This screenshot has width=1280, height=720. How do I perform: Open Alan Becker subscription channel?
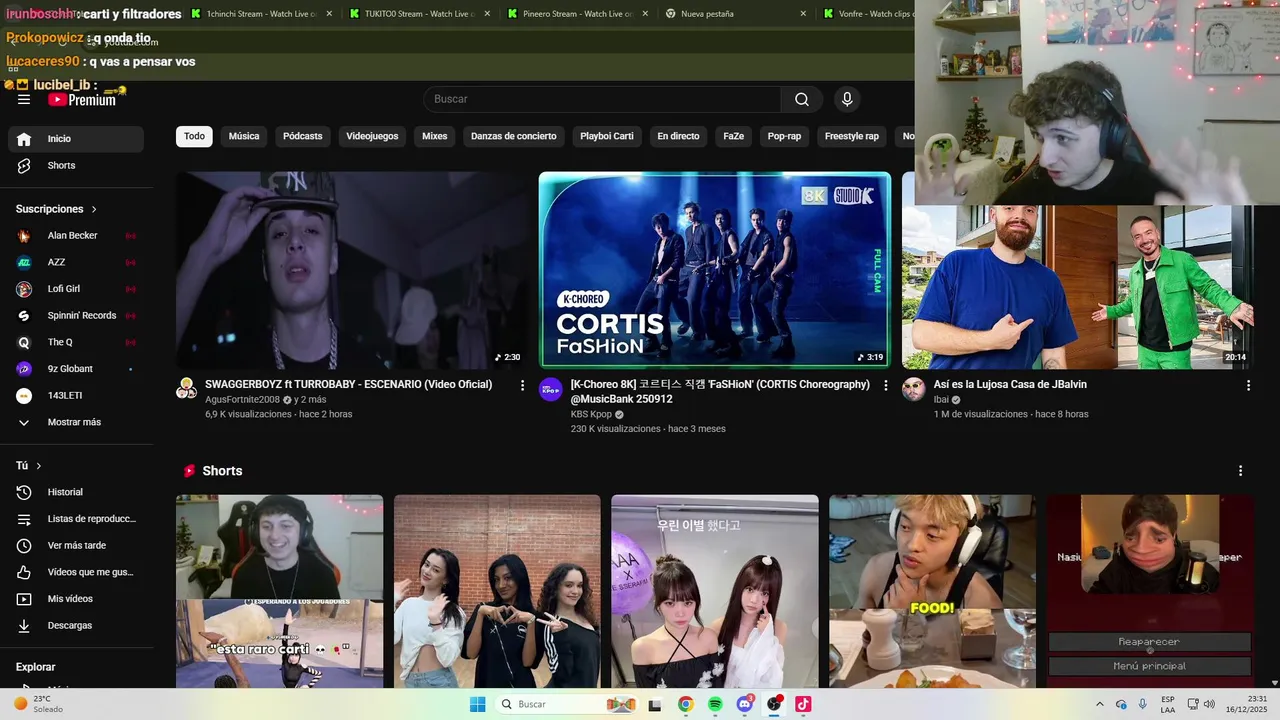pos(76,236)
